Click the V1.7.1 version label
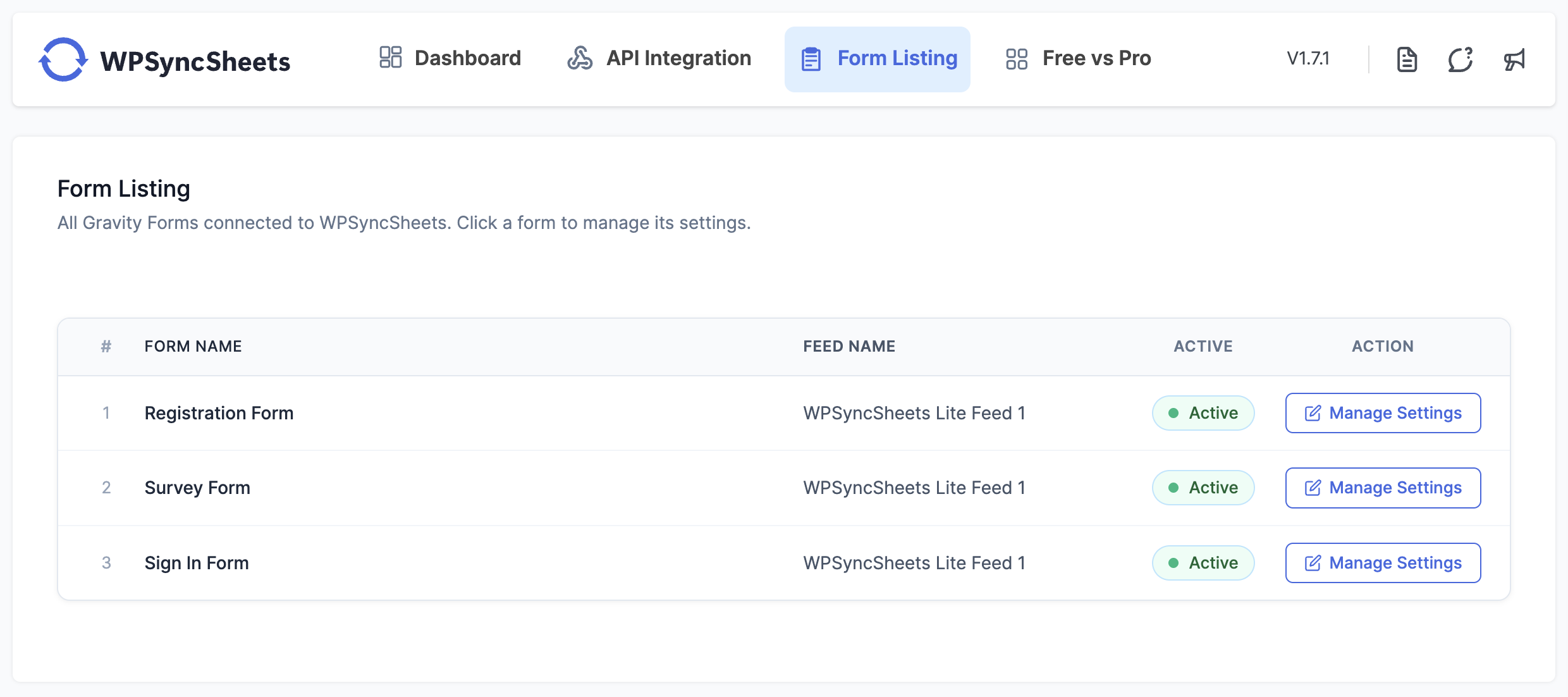The width and height of the screenshot is (1568, 697). (1308, 59)
